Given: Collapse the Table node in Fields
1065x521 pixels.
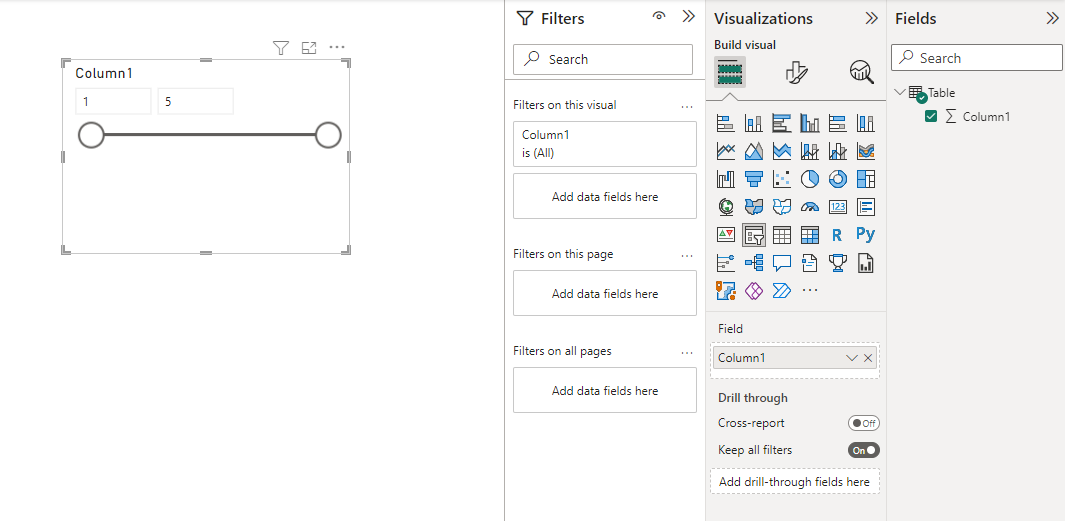Looking at the screenshot, I should tap(900, 92).
